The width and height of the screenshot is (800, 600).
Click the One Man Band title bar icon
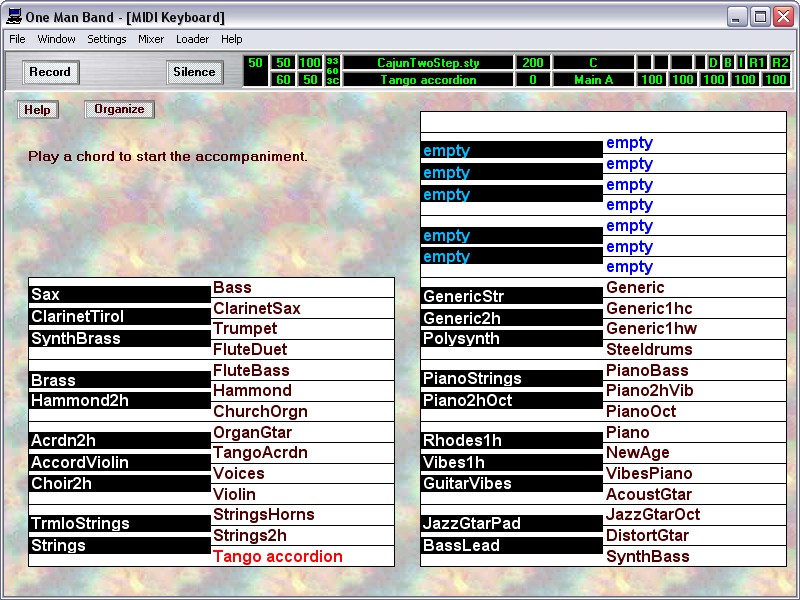(14, 16)
